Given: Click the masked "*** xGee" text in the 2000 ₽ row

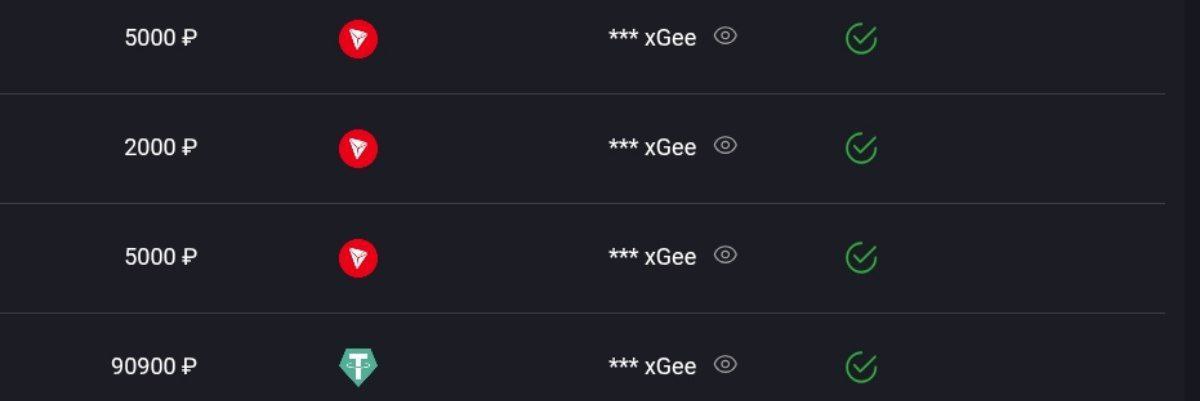Looking at the screenshot, I should 652,148.
